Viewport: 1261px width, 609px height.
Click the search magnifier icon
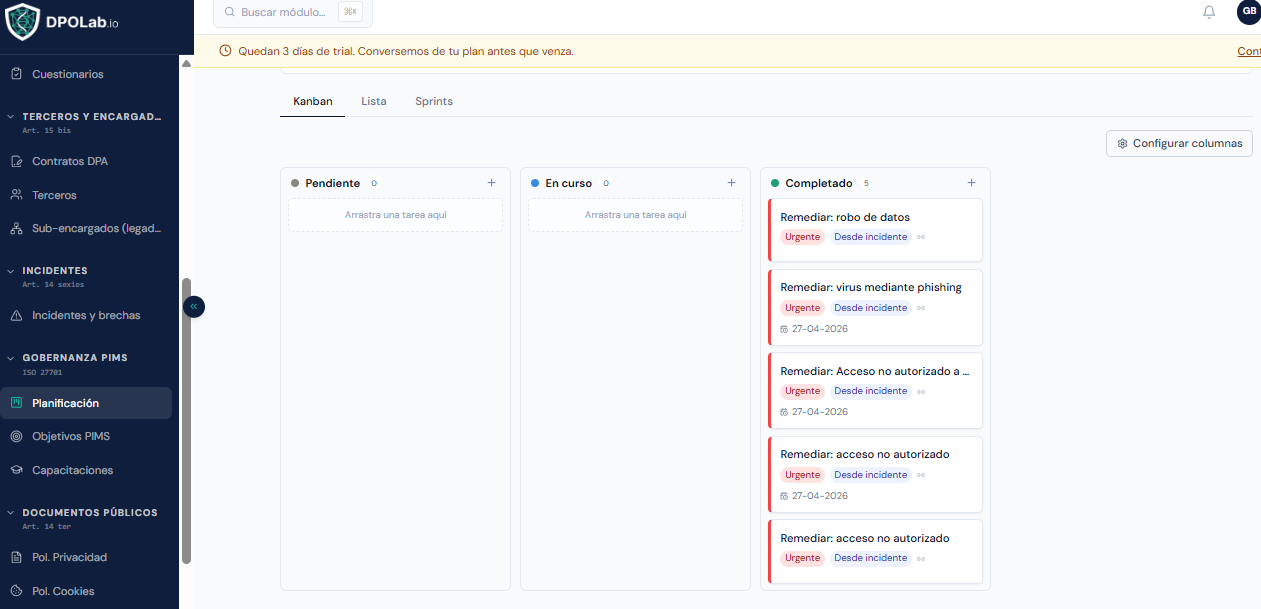pos(229,12)
